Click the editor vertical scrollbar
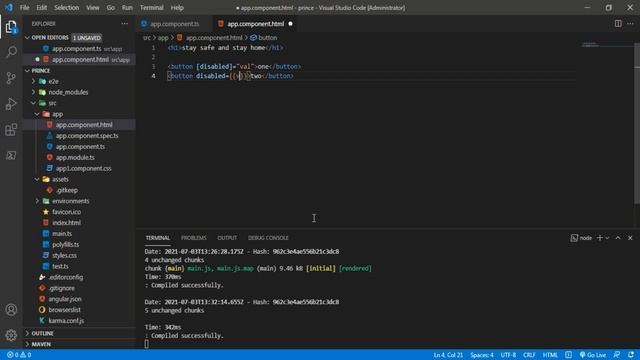The width and height of the screenshot is (640, 360). pyautogui.click(x=637, y=122)
